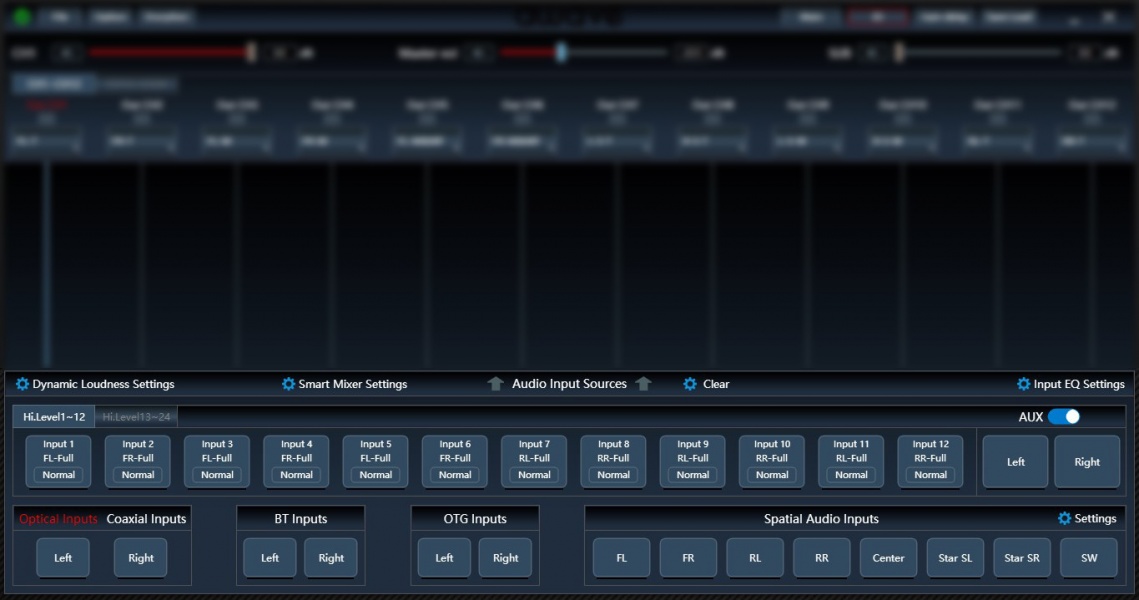Select the SW spatial audio input

tap(1089, 558)
